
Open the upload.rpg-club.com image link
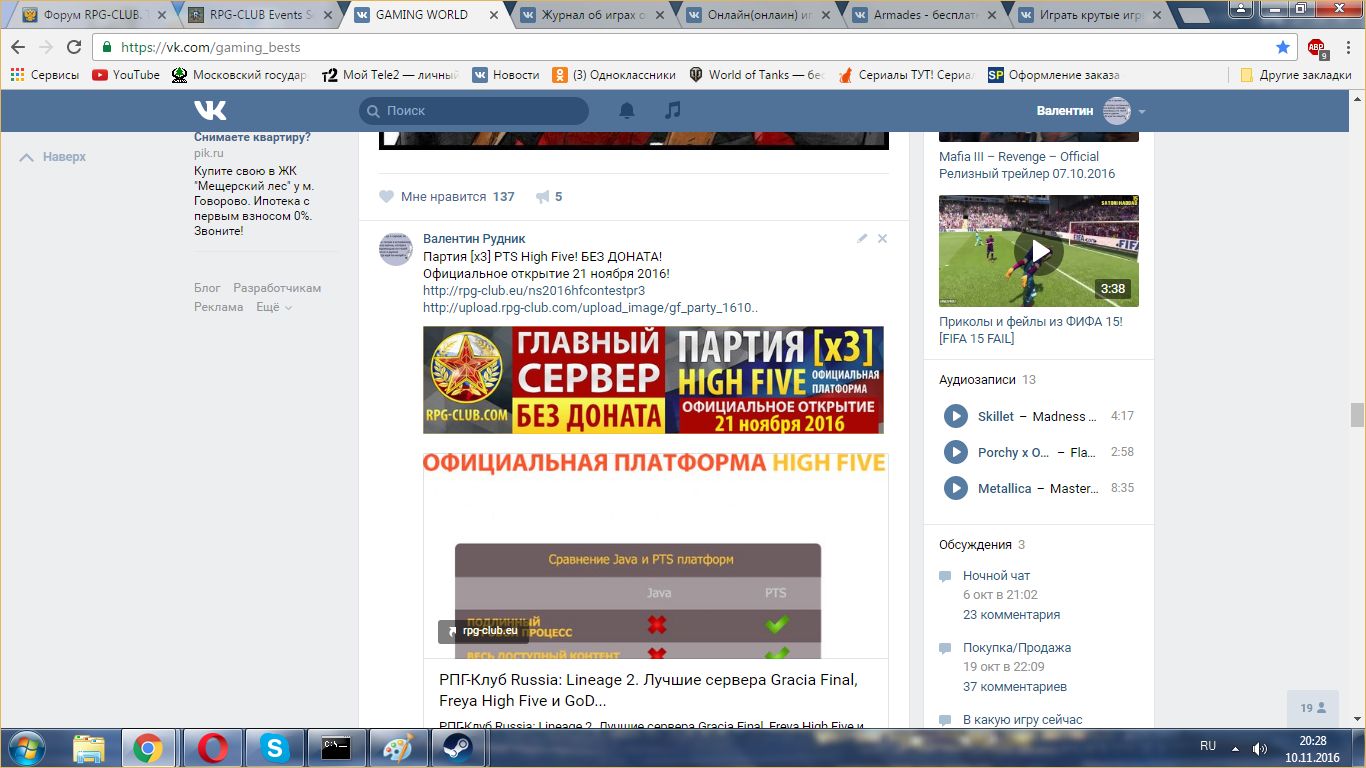coord(590,308)
